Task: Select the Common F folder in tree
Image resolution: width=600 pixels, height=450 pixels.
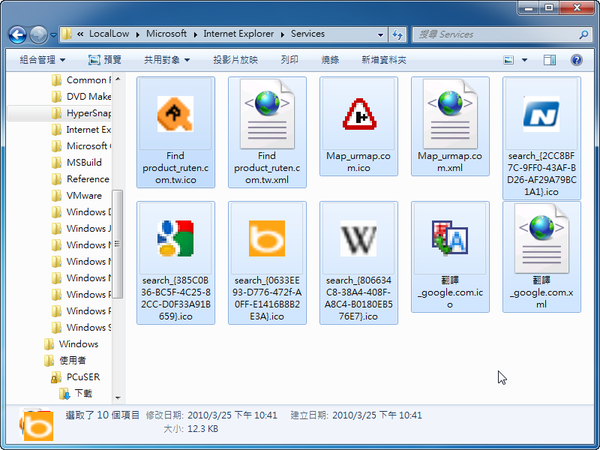Action: tap(82, 80)
